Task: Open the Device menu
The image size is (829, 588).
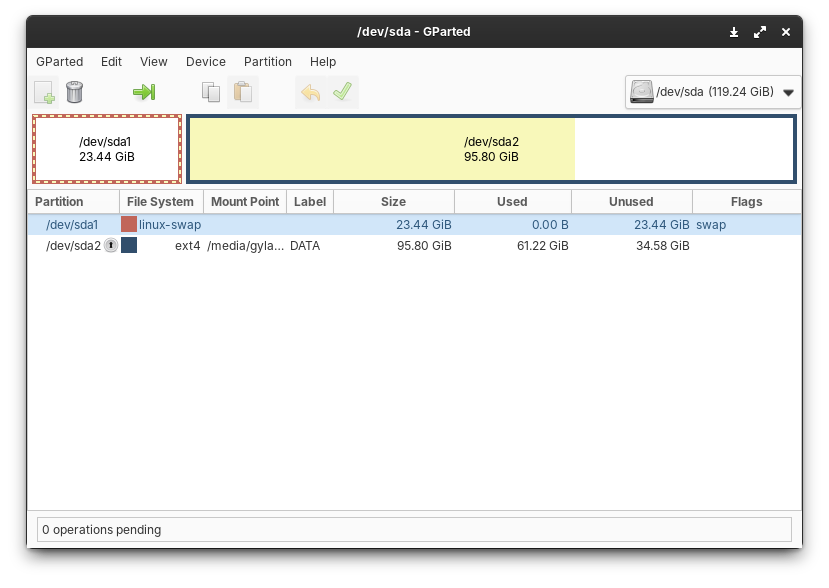Action: click(x=205, y=62)
